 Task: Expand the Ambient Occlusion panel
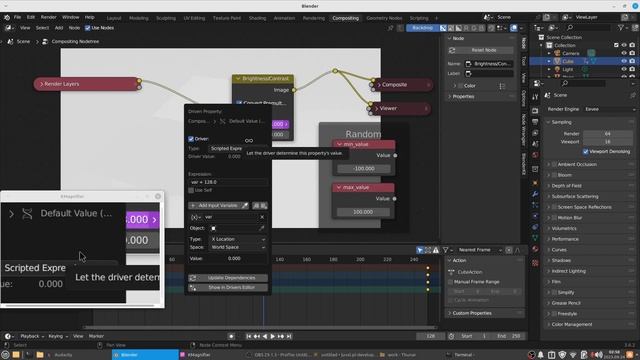point(549,164)
